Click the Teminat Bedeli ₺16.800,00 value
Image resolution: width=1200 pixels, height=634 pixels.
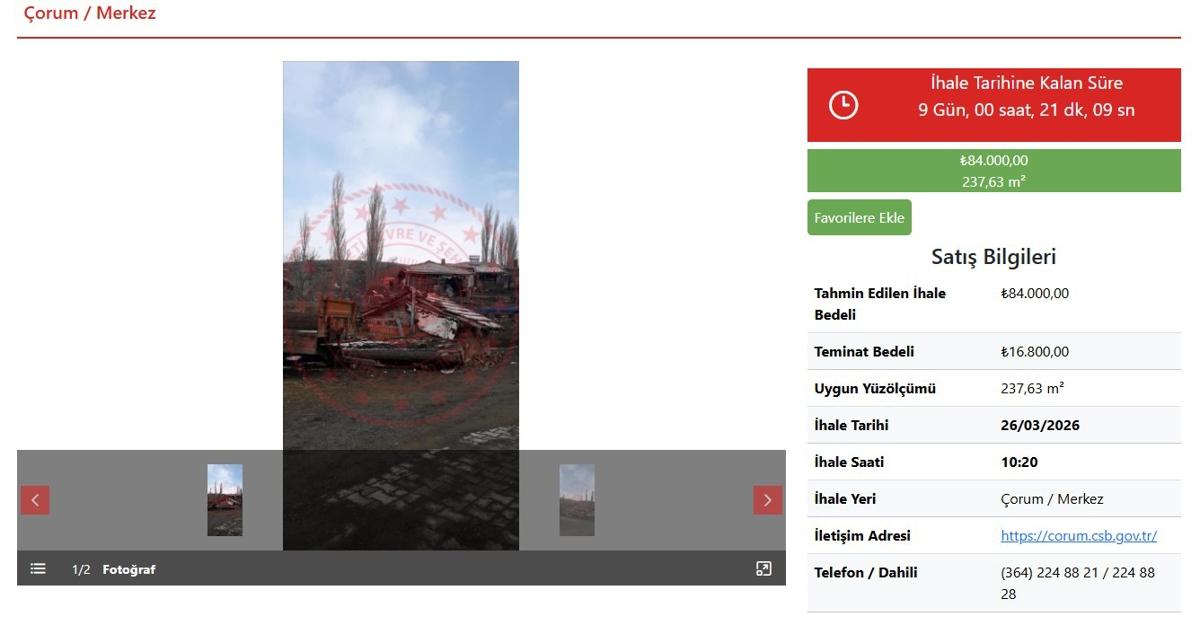1035,352
